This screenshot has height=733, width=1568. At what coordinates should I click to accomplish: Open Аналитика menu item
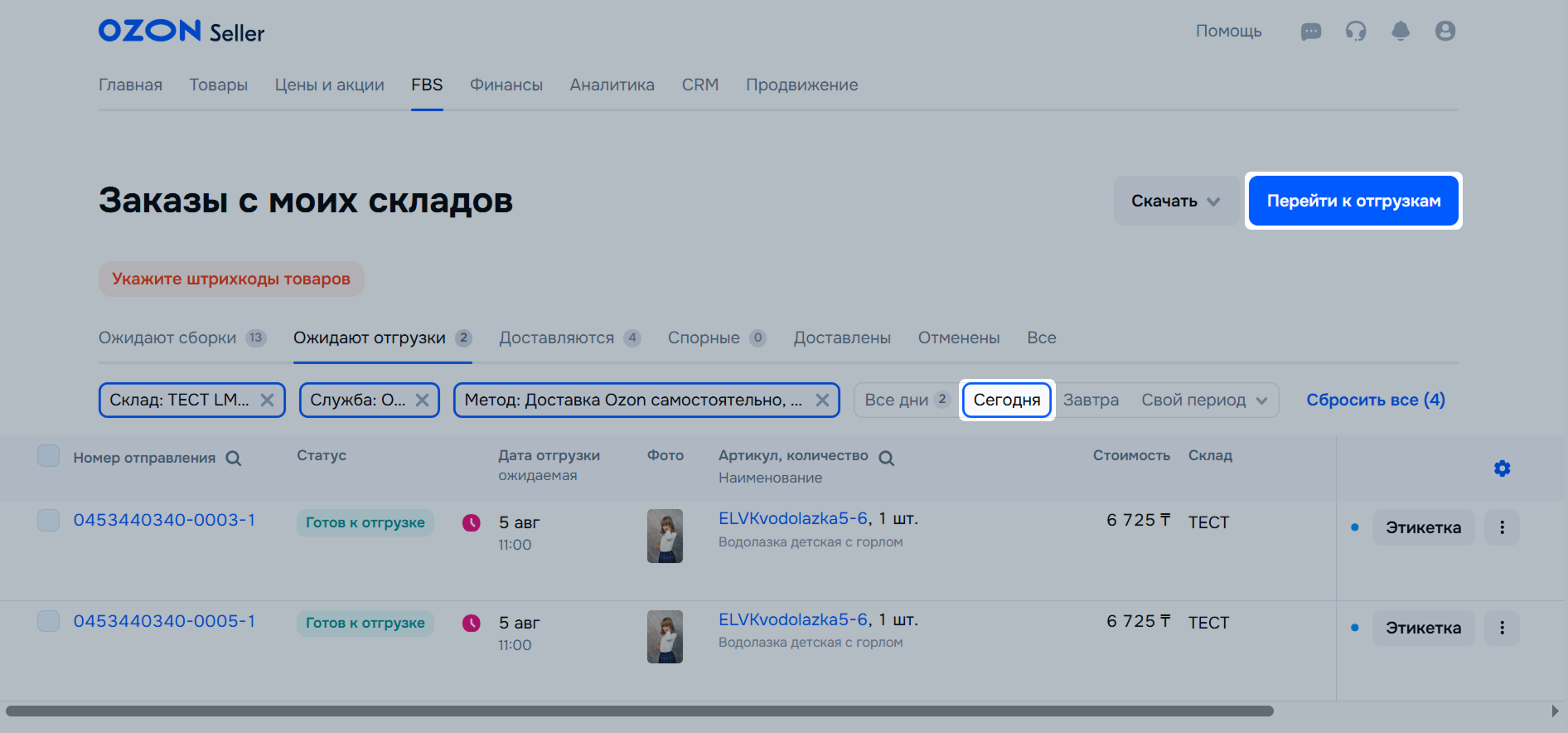coord(612,85)
